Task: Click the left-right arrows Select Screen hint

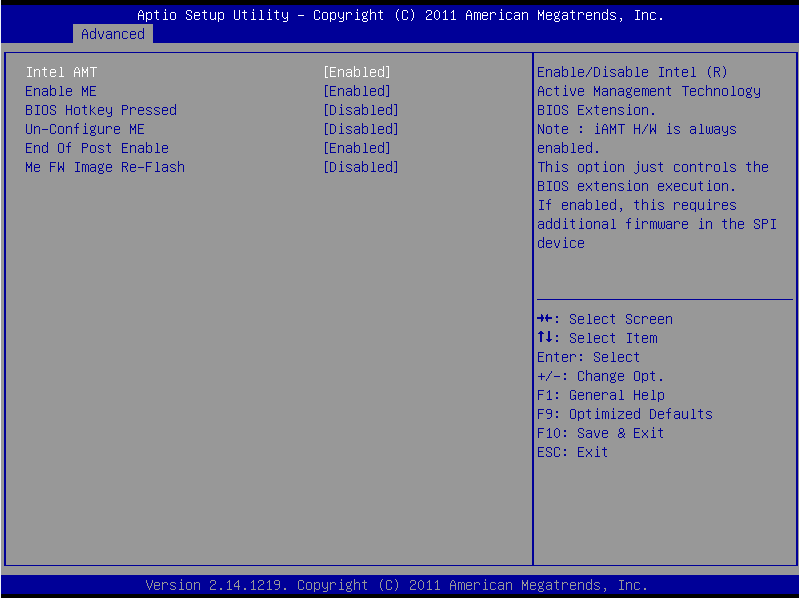Action: pos(605,319)
